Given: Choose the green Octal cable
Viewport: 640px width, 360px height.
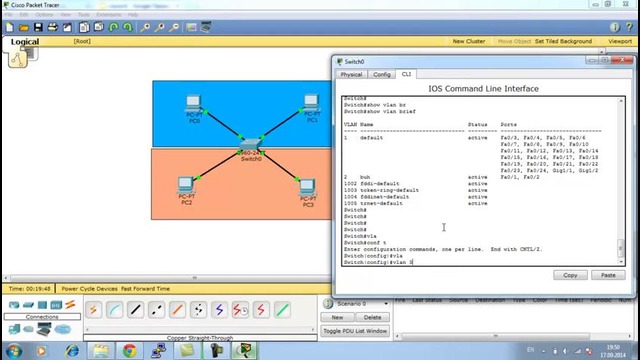Looking at the screenshot, I should (x=282, y=310).
